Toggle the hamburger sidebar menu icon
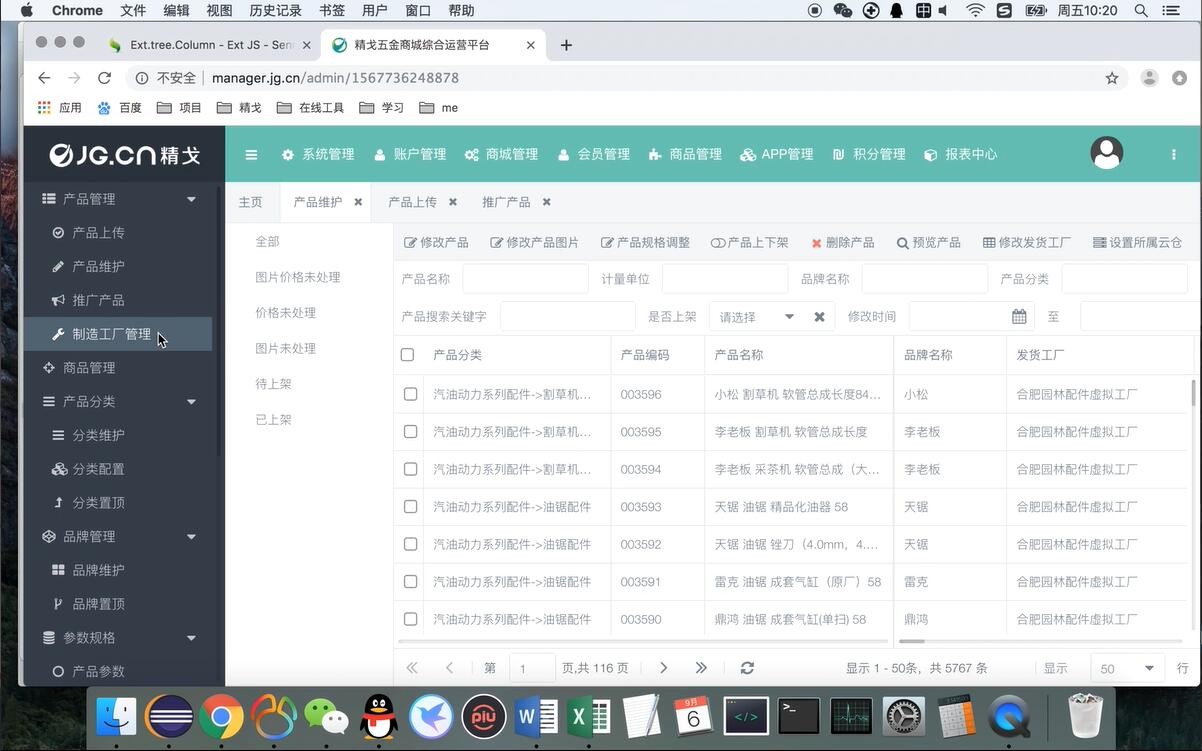The height and width of the screenshot is (751, 1202). 251,154
